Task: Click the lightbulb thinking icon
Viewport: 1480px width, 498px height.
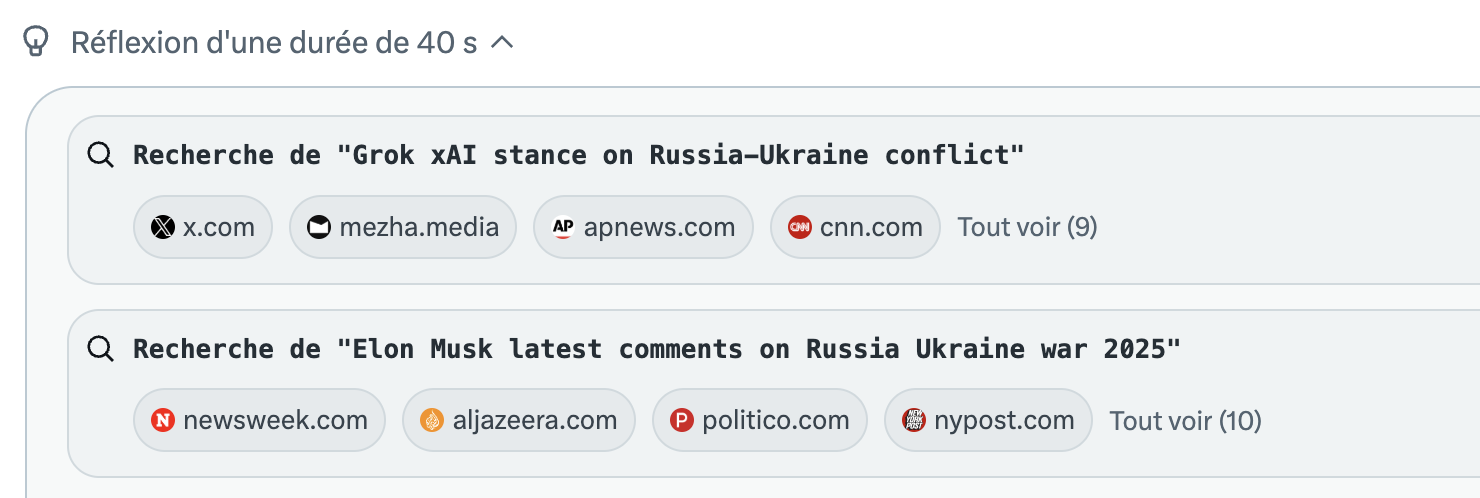Action: pyautogui.click(x=35, y=42)
